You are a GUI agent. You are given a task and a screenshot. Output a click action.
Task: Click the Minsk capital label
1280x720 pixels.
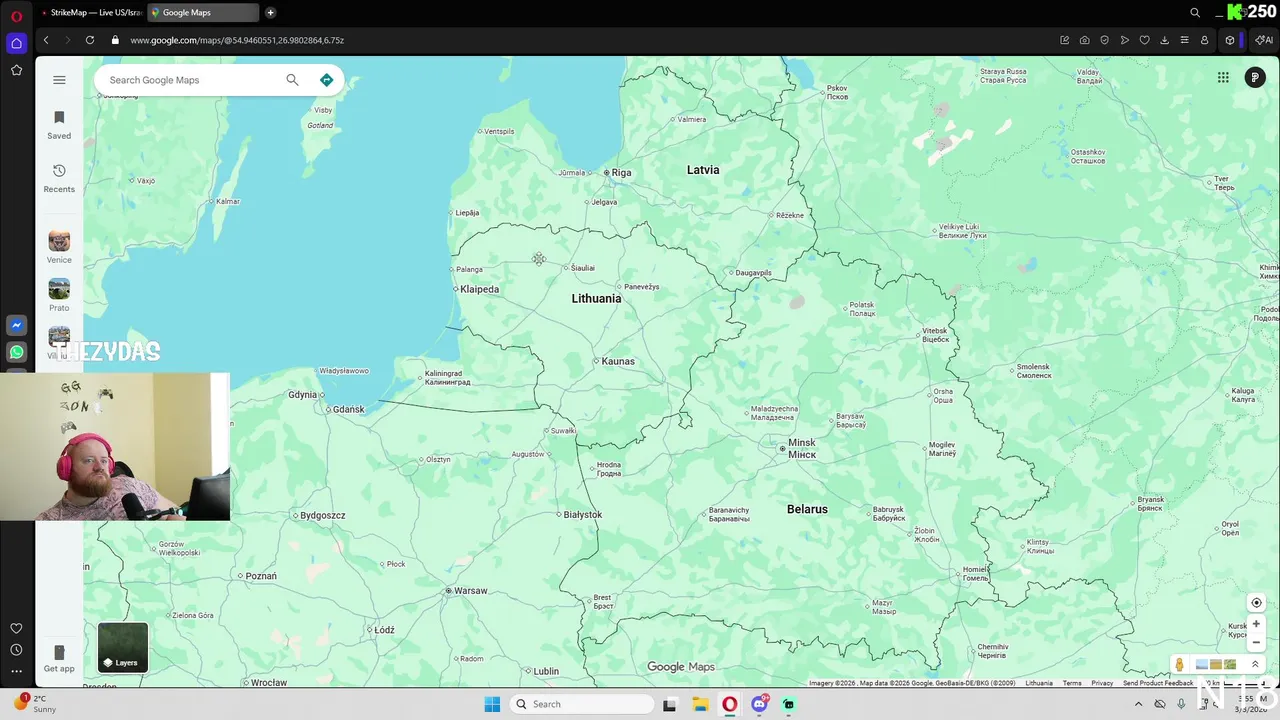coord(802,448)
